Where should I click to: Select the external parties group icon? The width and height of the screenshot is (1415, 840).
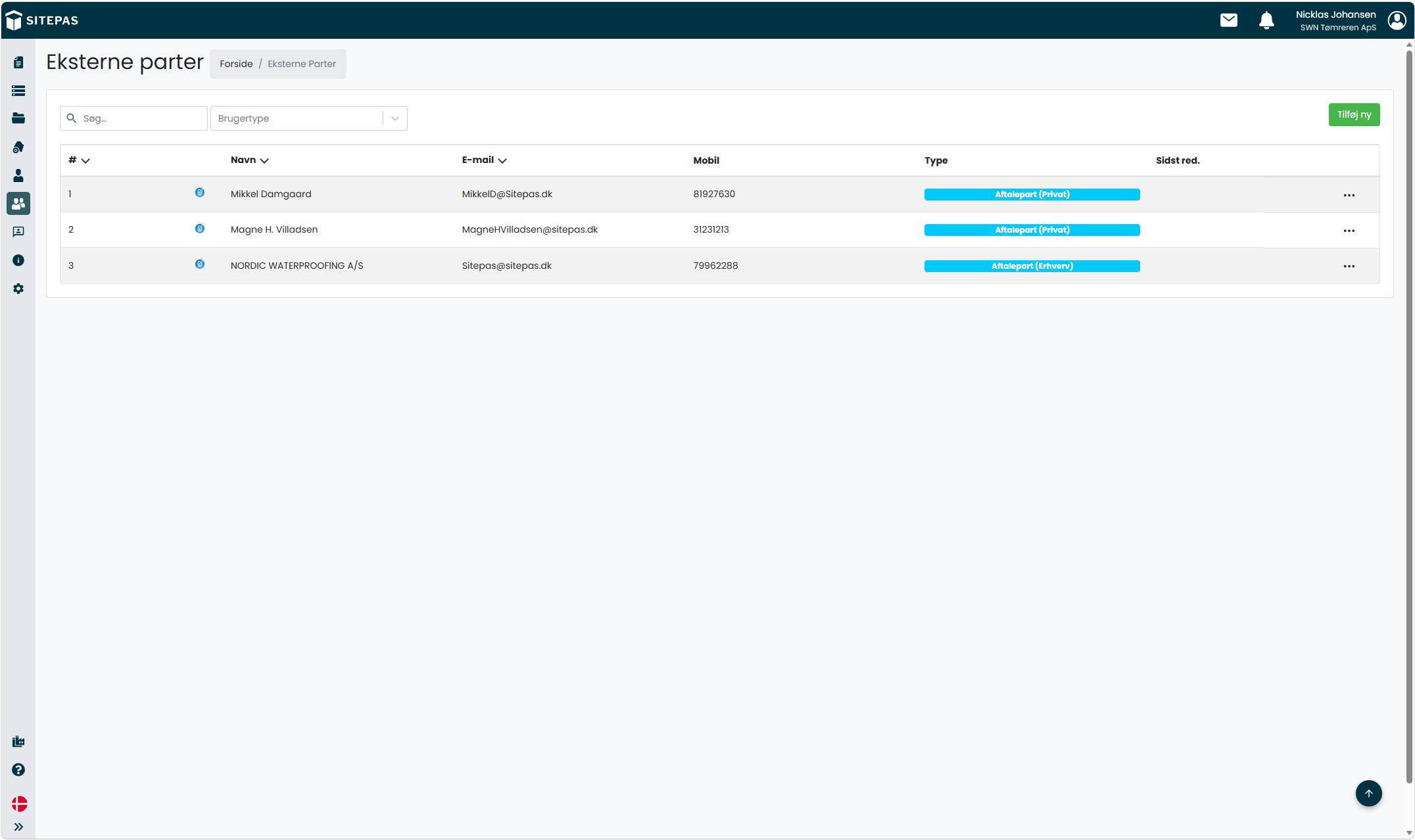(x=18, y=204)
